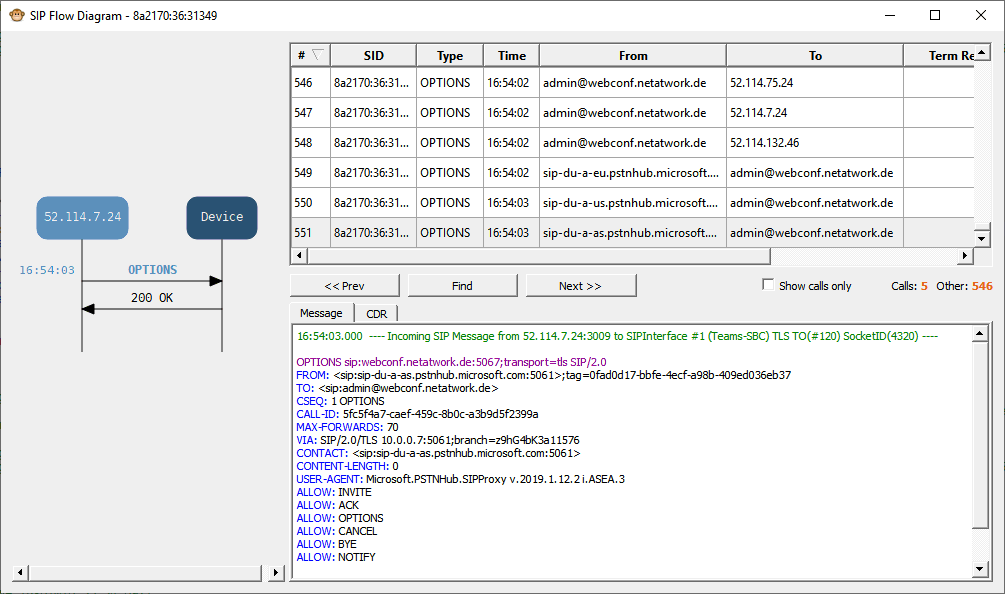This screenshot has width=1005, height=594.
Task: Switch to the CDR tab
Action: (376, 314)
